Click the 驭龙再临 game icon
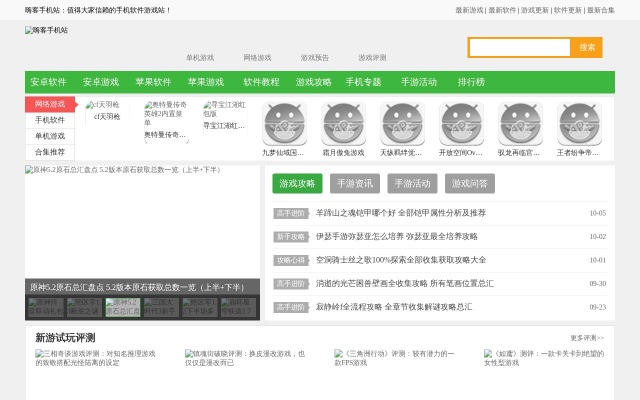640x400 pixels. [520, 124]
